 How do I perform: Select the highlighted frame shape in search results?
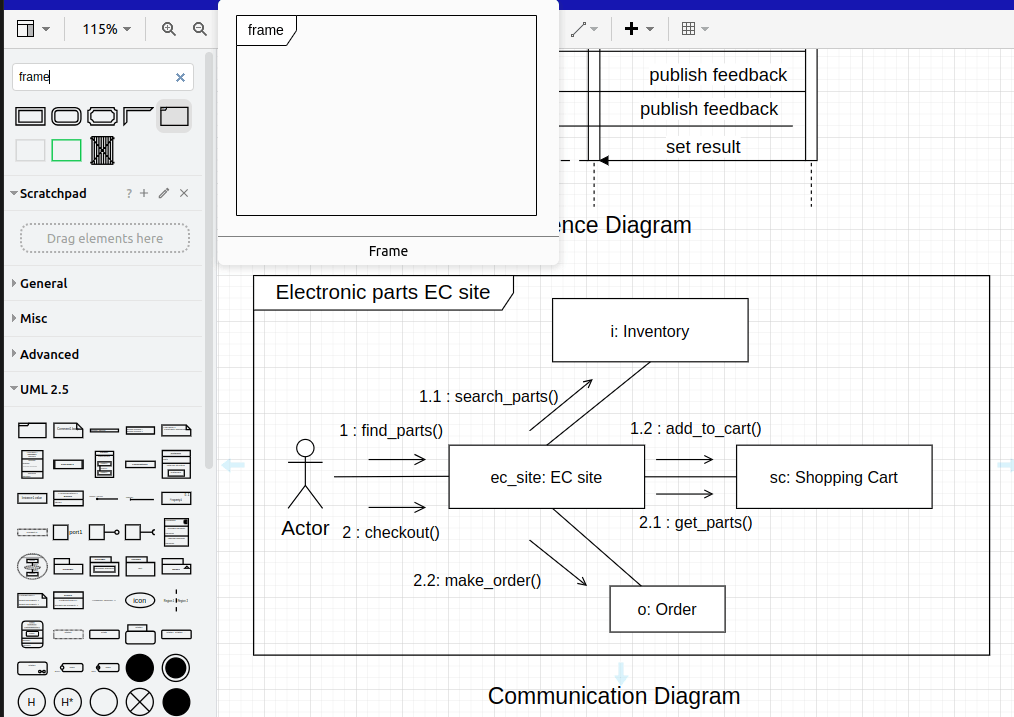coord(174,116)
